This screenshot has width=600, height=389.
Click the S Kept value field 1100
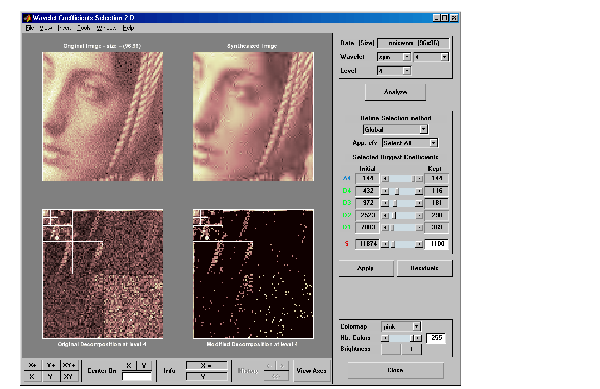[x=437, y=244]
